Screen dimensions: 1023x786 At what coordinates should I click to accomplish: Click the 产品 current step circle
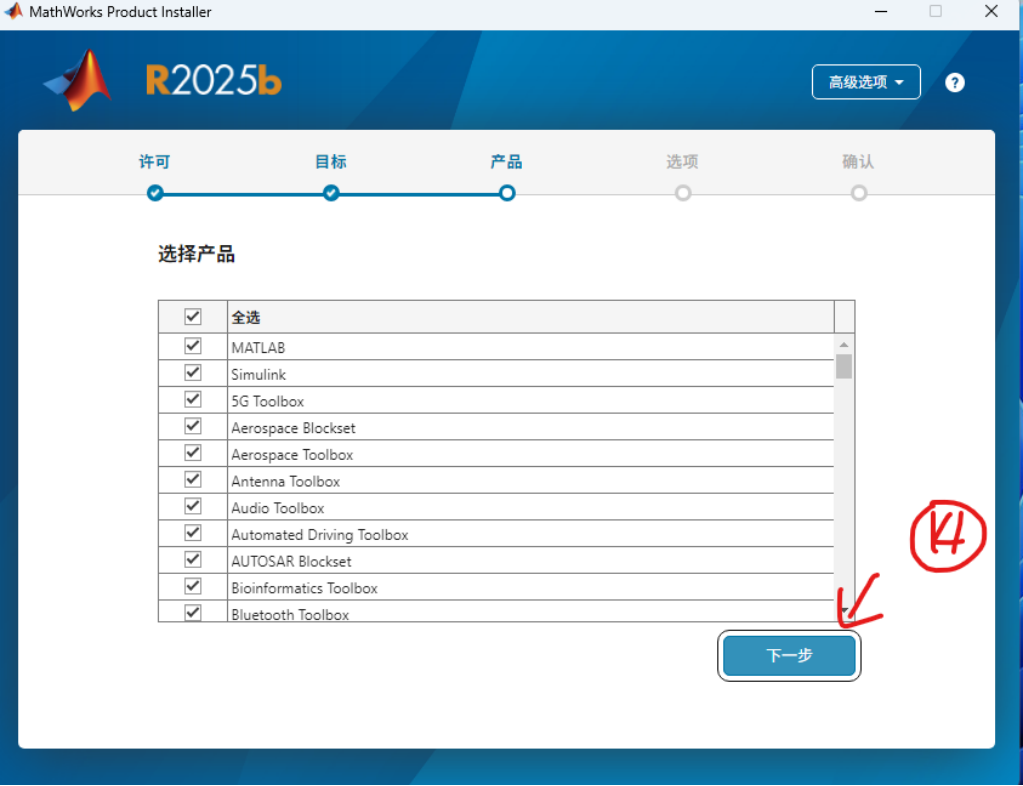[x=507, y=193]
